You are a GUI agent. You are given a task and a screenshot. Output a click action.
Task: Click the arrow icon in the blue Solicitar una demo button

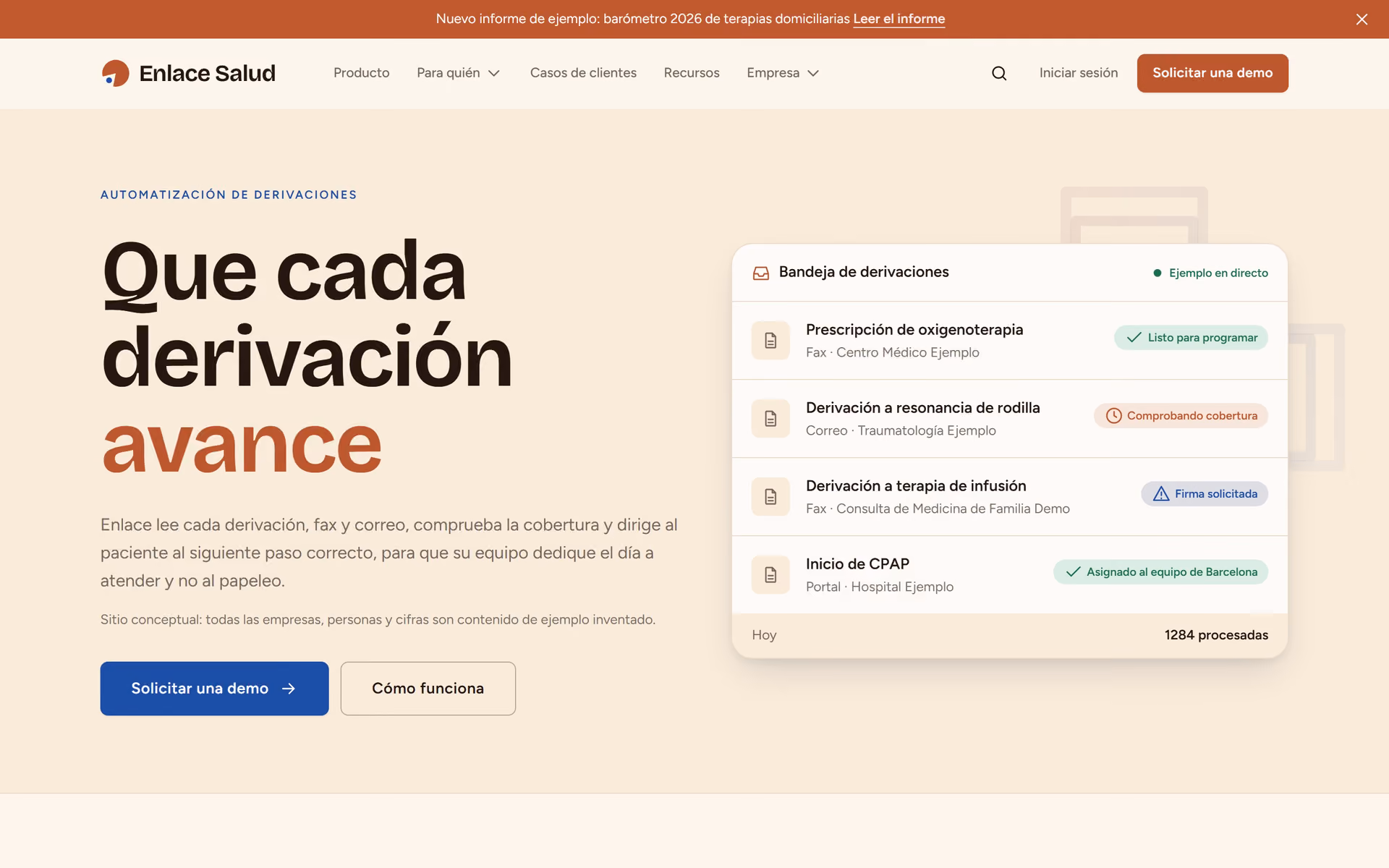[x=289, y=689]
